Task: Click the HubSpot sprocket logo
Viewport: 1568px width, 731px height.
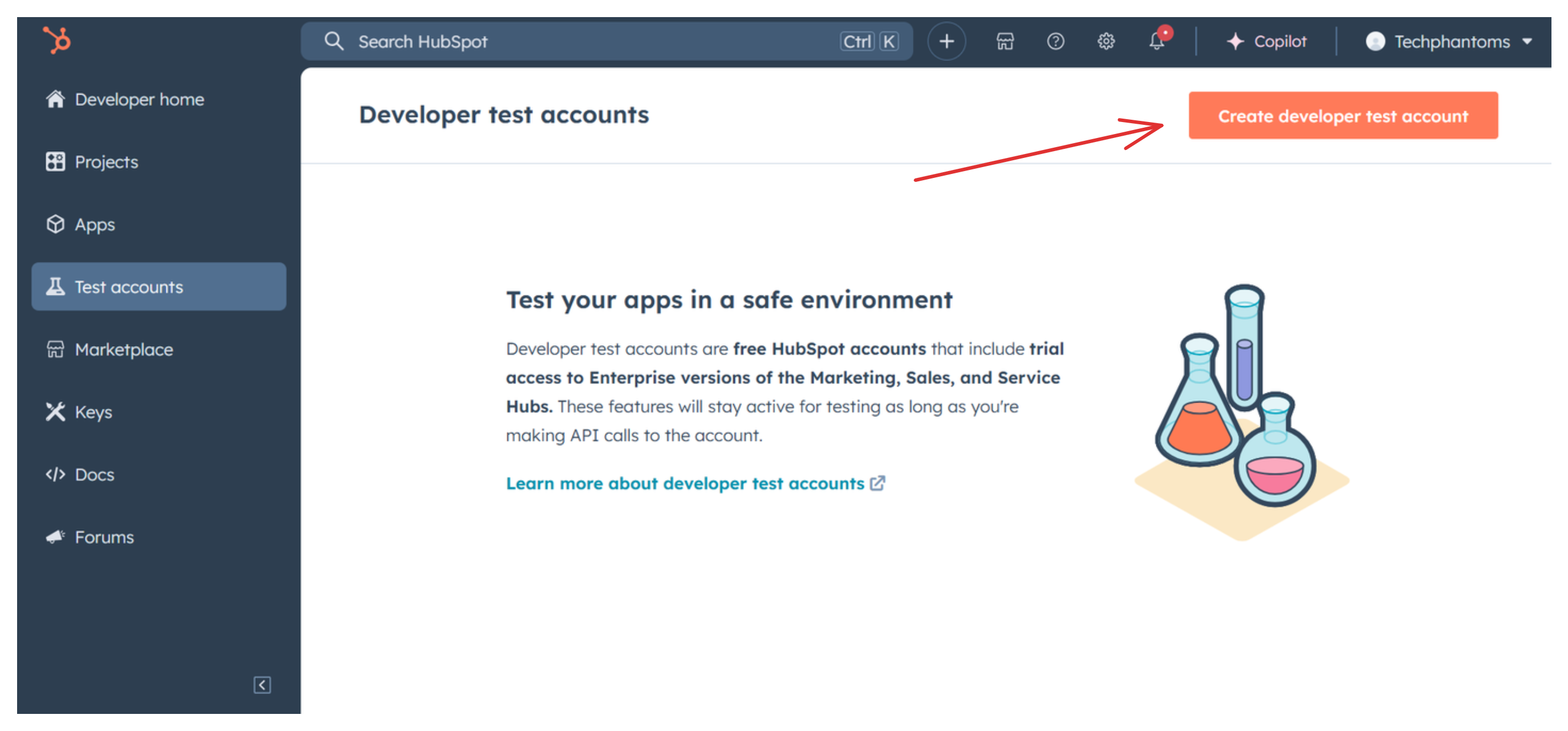Action: point(57,40)
